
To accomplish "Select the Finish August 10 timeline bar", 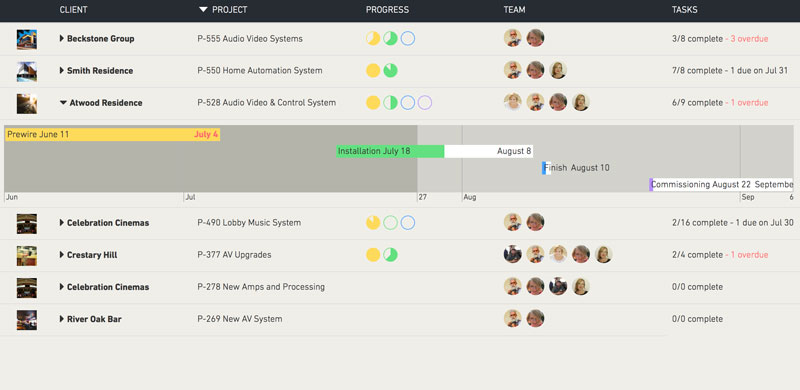I will tap(546, 168).
